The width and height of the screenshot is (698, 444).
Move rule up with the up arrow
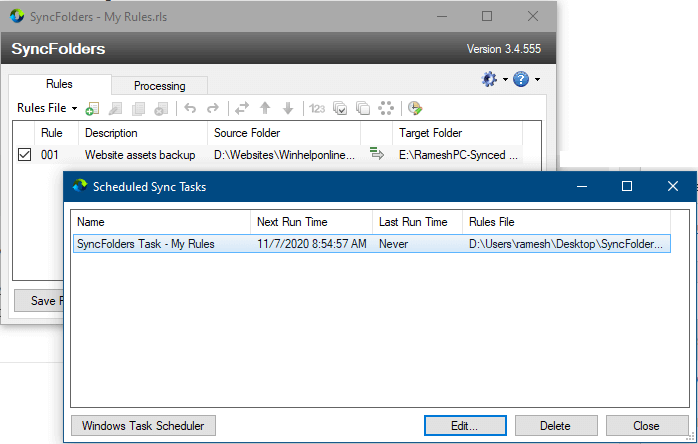pyautogui.click(x=265, y=108)
